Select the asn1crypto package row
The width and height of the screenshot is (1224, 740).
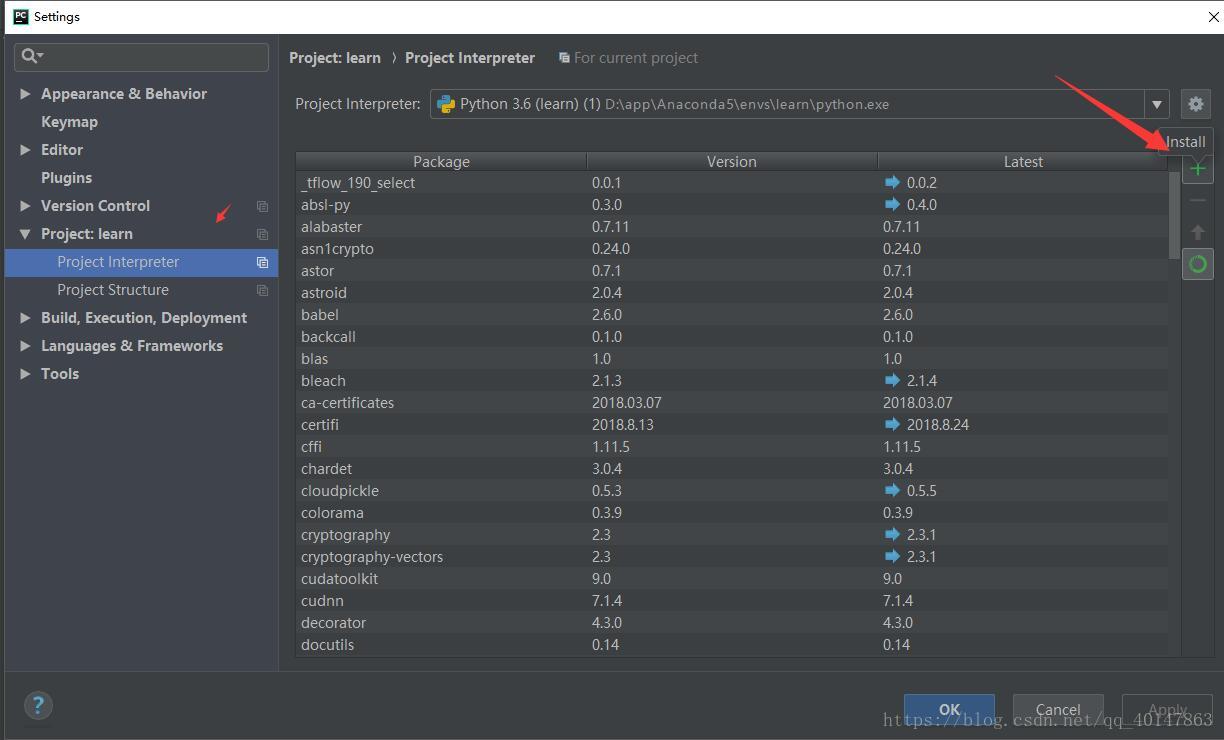pos(732,249)
